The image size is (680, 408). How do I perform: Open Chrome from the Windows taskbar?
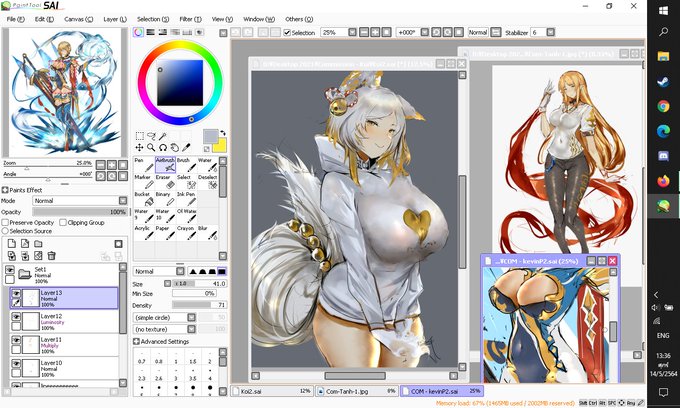[x=663, y=106]
